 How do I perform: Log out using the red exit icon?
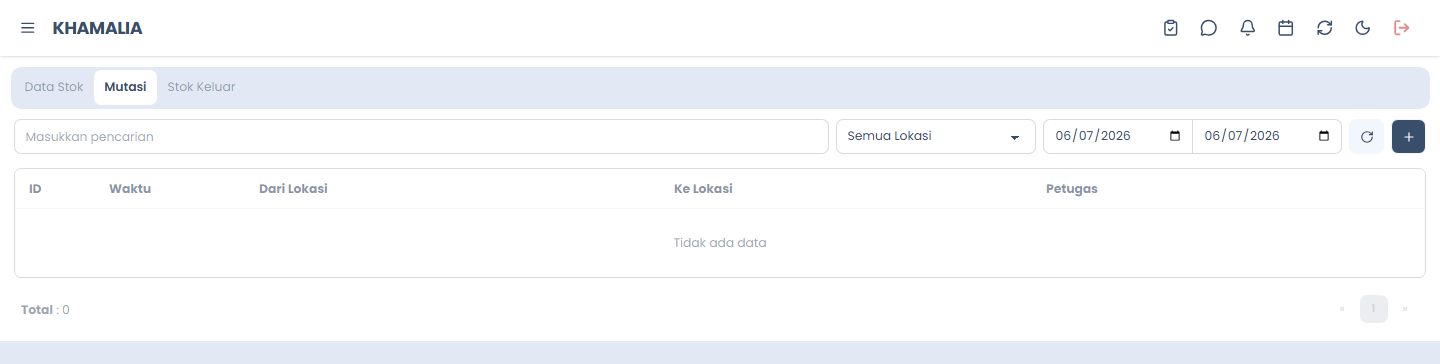[x=1401, y=28]
